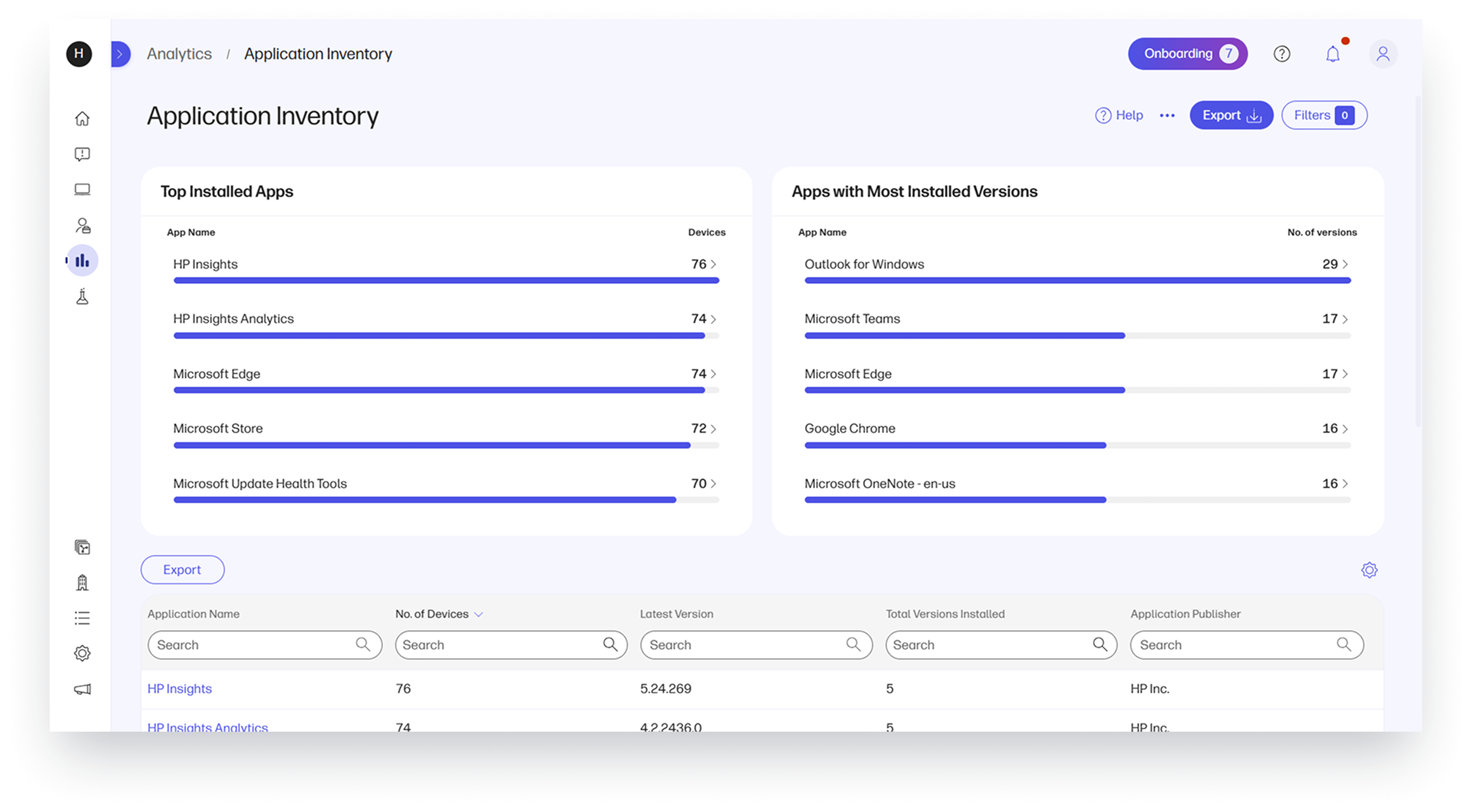
Task: Focus the Latest Version search field
Action: pos(756,645)
